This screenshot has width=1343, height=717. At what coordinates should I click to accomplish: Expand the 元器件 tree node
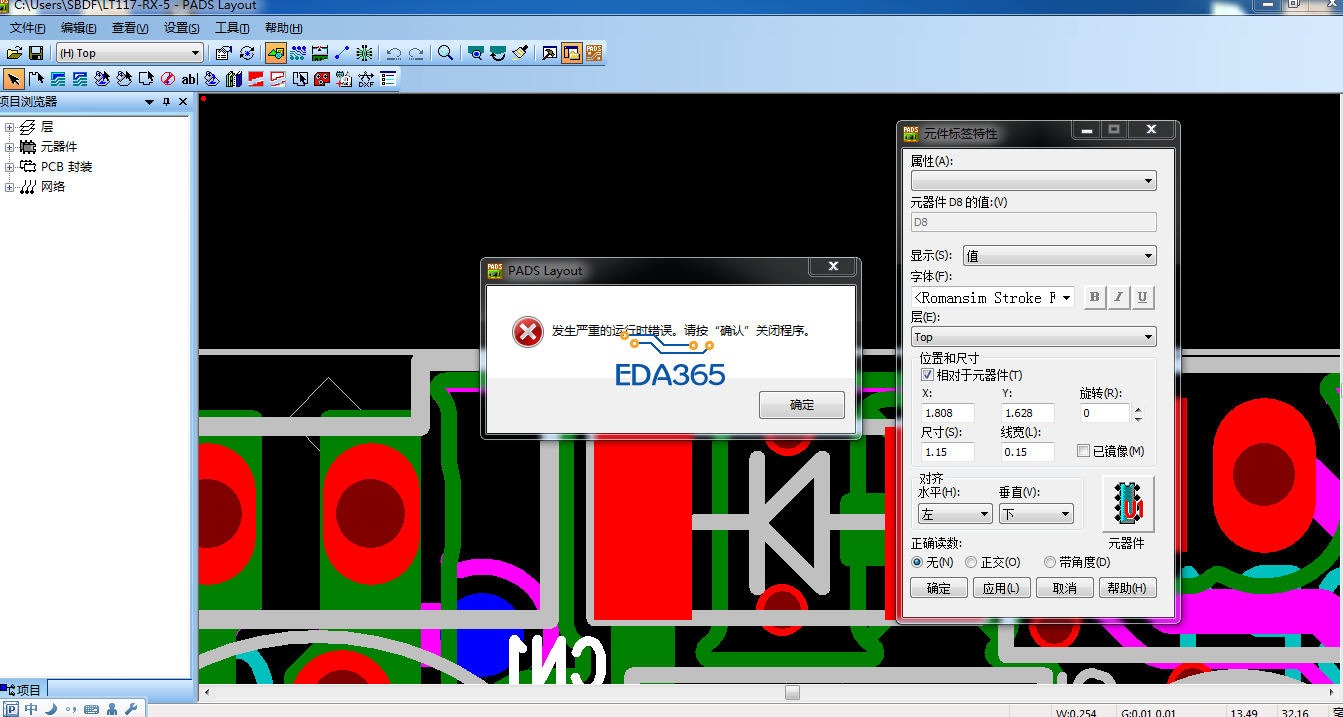click(x=10, y=147)
